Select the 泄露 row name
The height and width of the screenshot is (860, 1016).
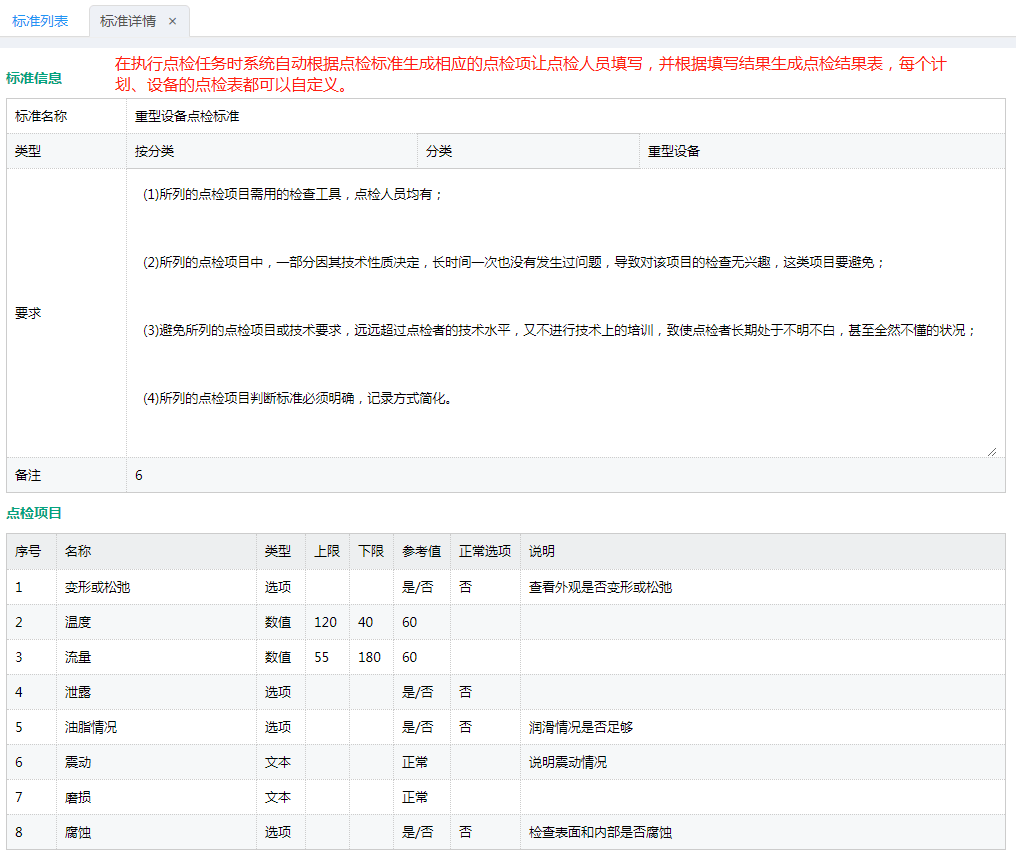(78, 692)
